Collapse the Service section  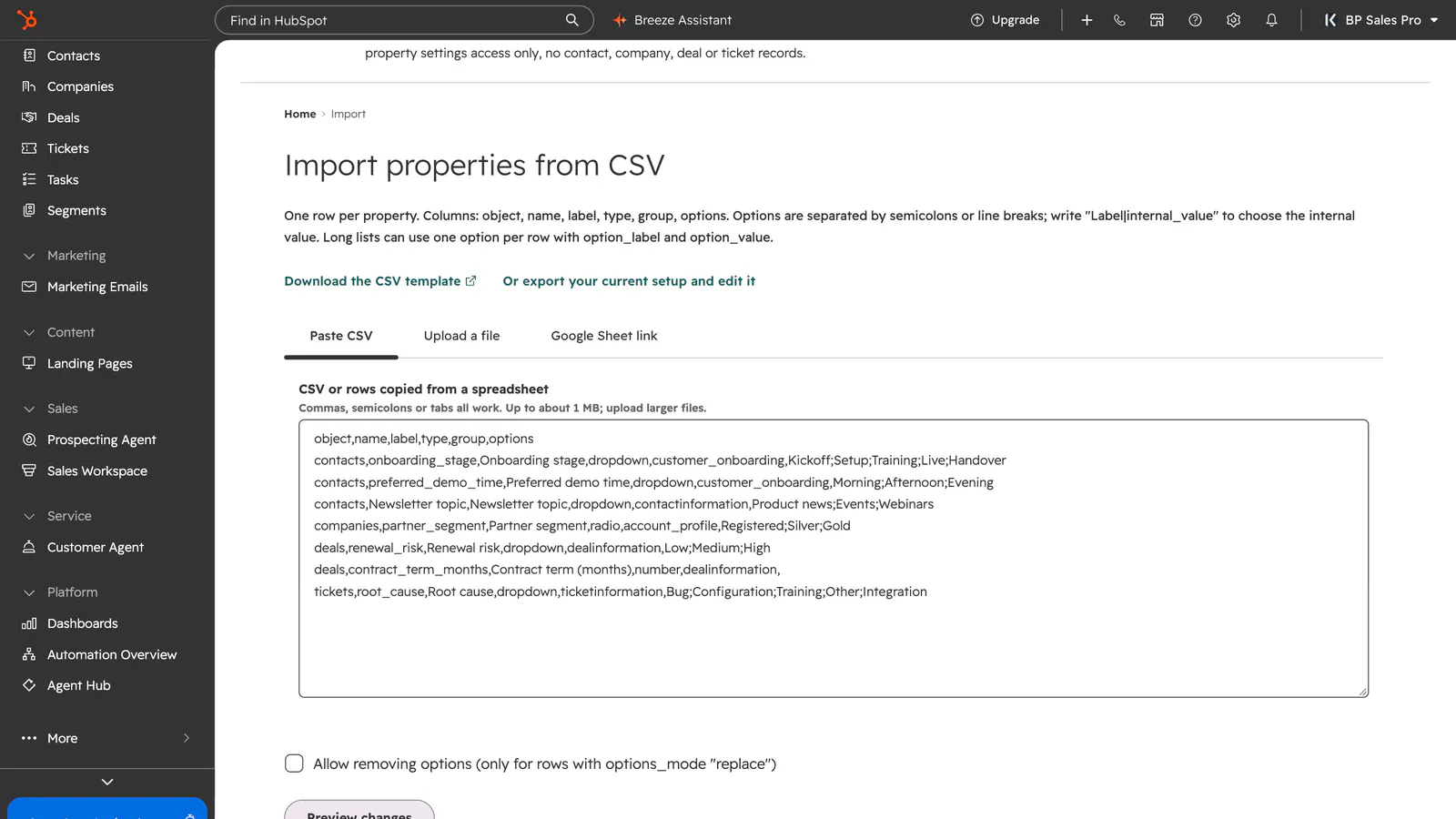29,516
